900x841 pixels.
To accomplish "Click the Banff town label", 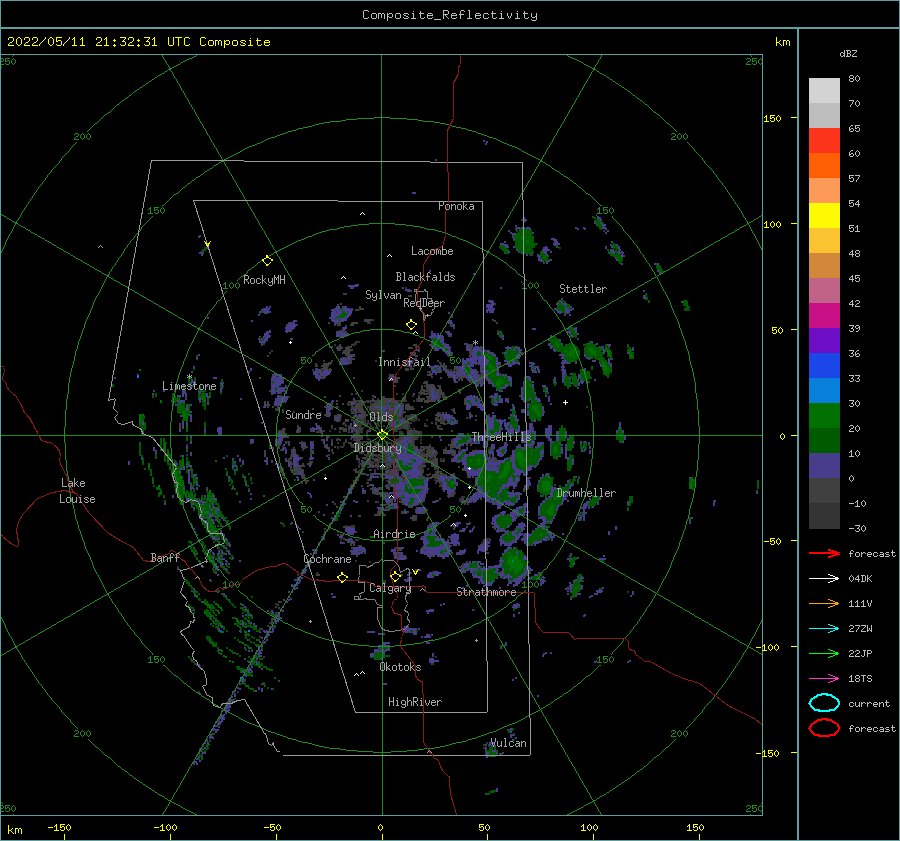I will pos(165,557).
